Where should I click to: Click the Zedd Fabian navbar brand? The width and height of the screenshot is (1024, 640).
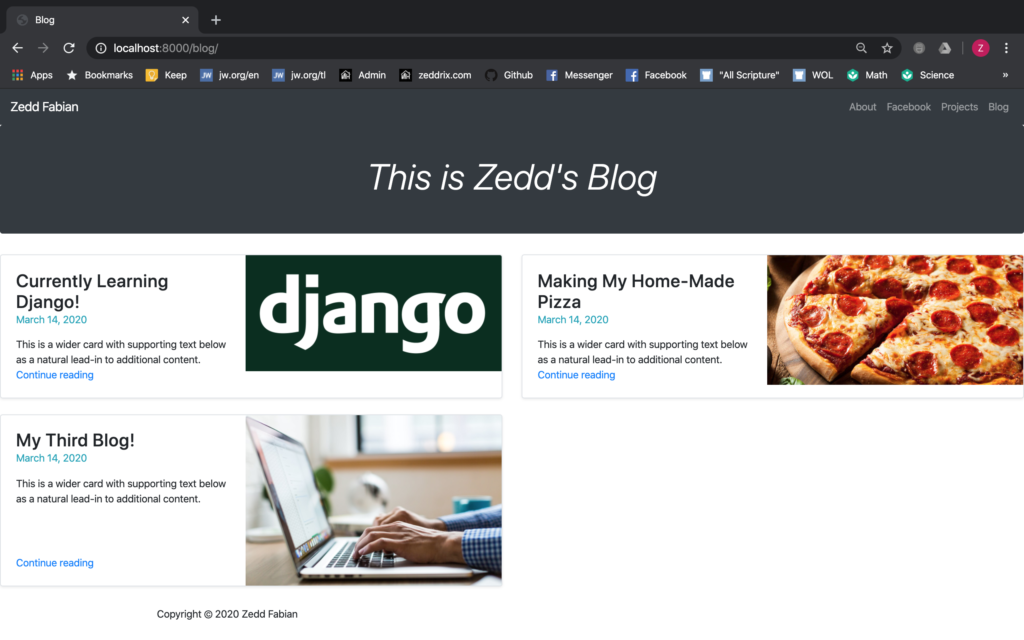click(44, 106)
